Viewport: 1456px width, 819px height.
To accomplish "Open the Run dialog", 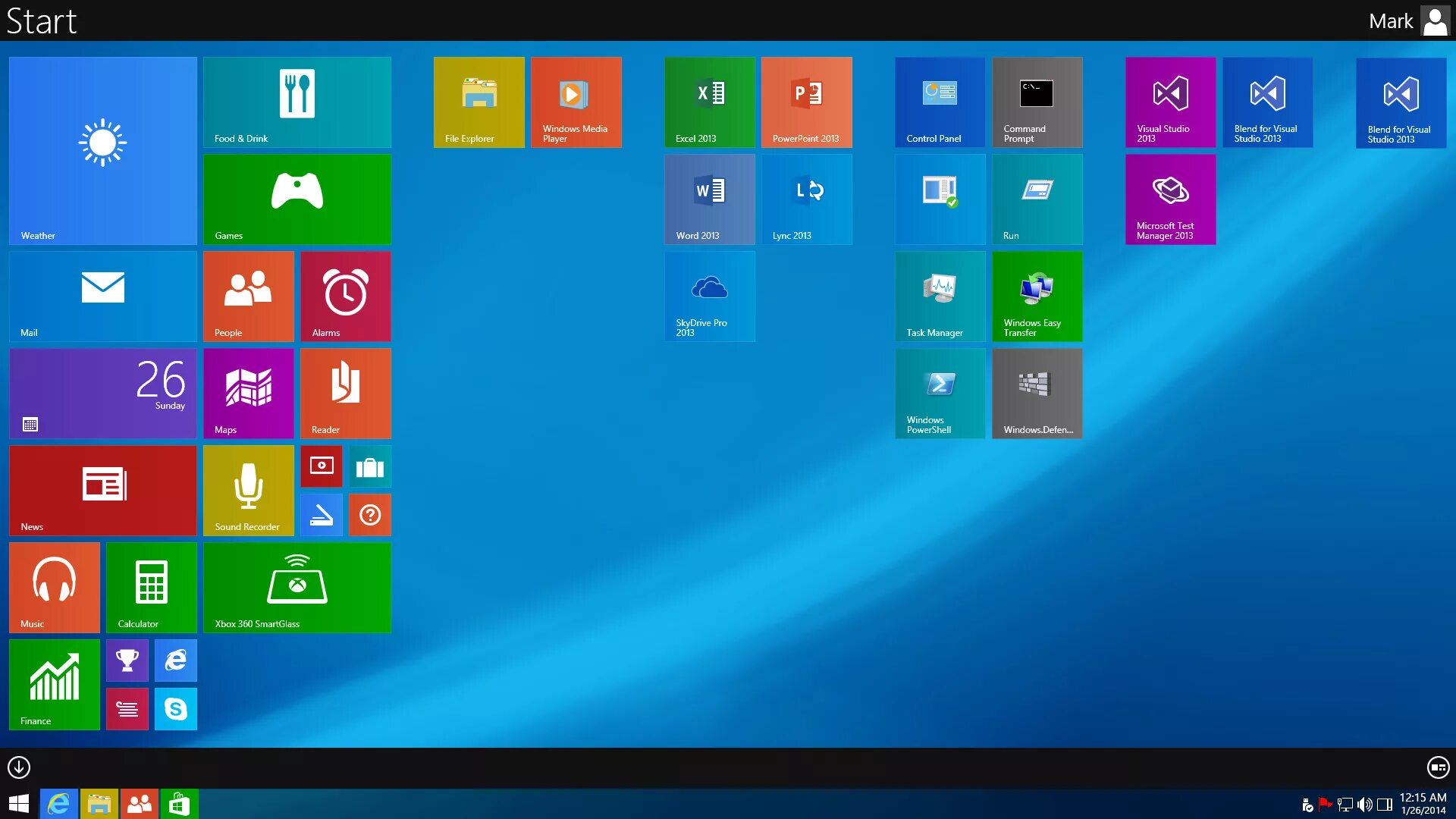I will click(x=1038, y=199).
